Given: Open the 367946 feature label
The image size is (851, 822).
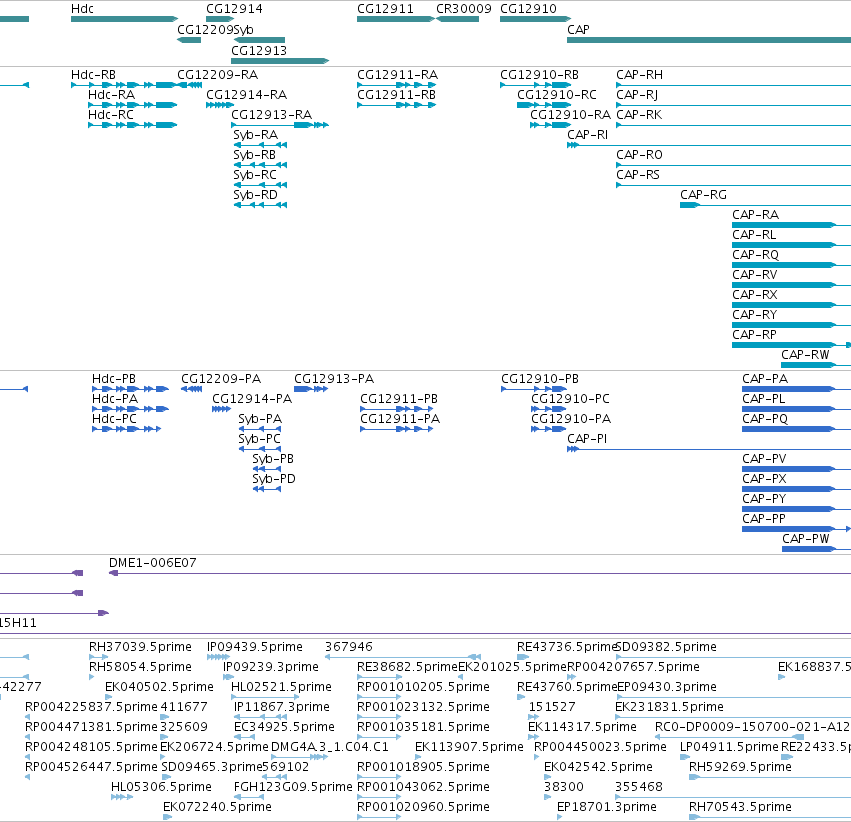Looking at the screenshot, I should [348, 647].
